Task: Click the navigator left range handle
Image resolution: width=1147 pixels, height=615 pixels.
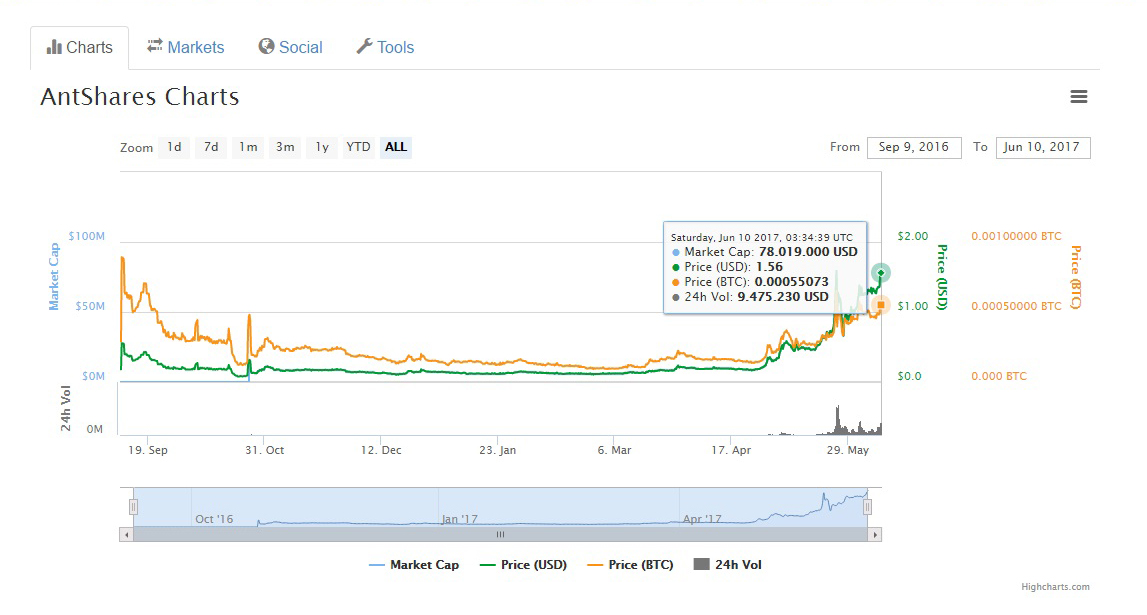Action: pos(133,507)
